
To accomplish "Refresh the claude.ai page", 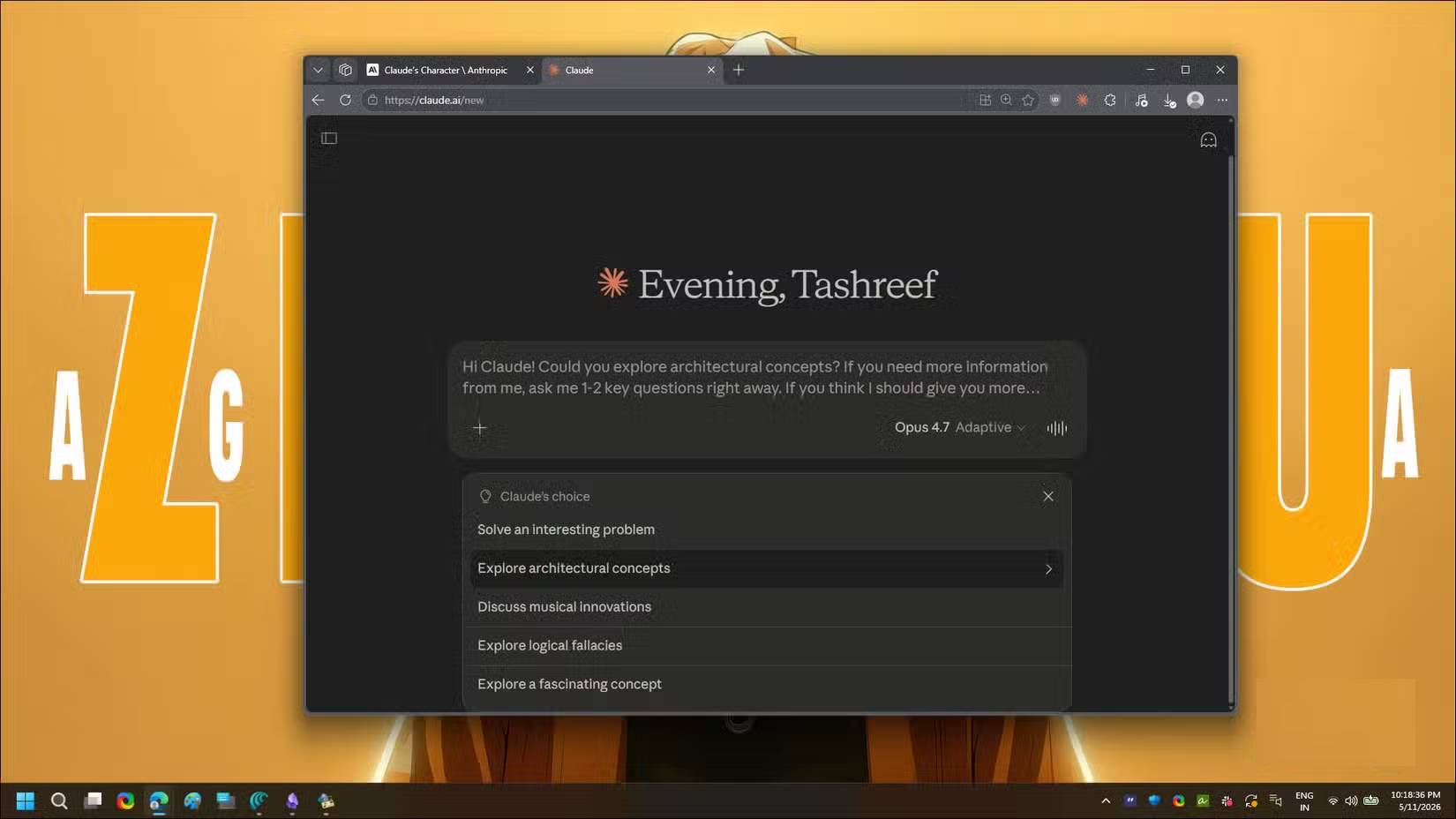I will 345,100.
